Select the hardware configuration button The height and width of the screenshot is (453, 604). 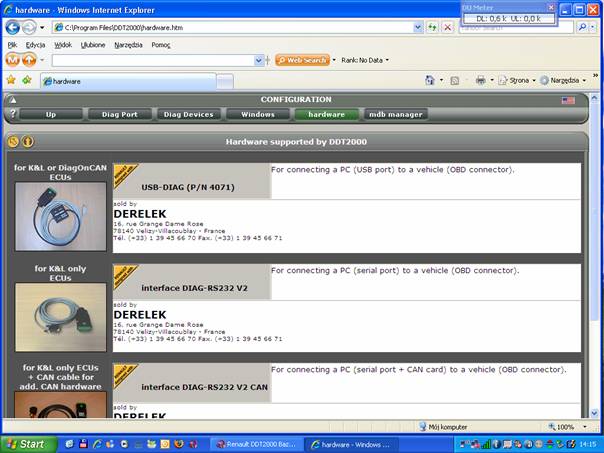pyautogui.click(x=326, y=114)
